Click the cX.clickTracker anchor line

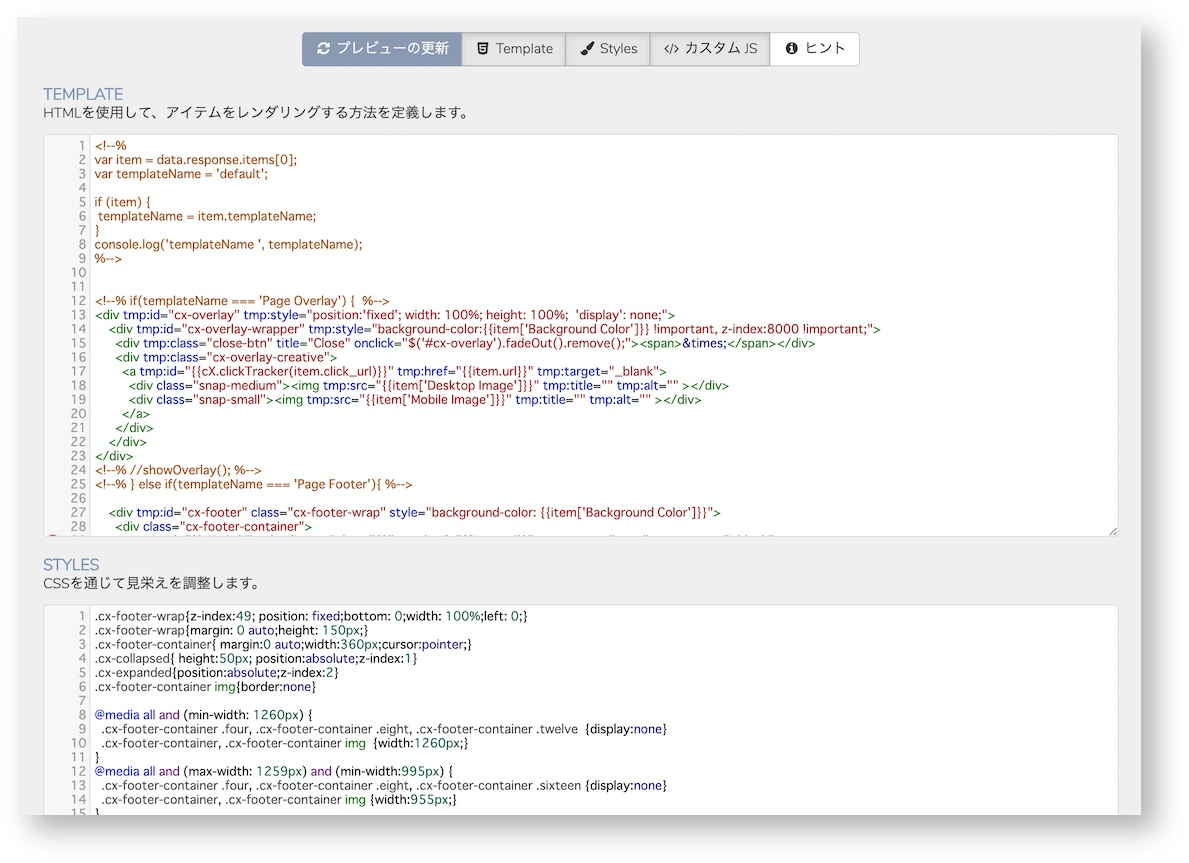[394, 372]
